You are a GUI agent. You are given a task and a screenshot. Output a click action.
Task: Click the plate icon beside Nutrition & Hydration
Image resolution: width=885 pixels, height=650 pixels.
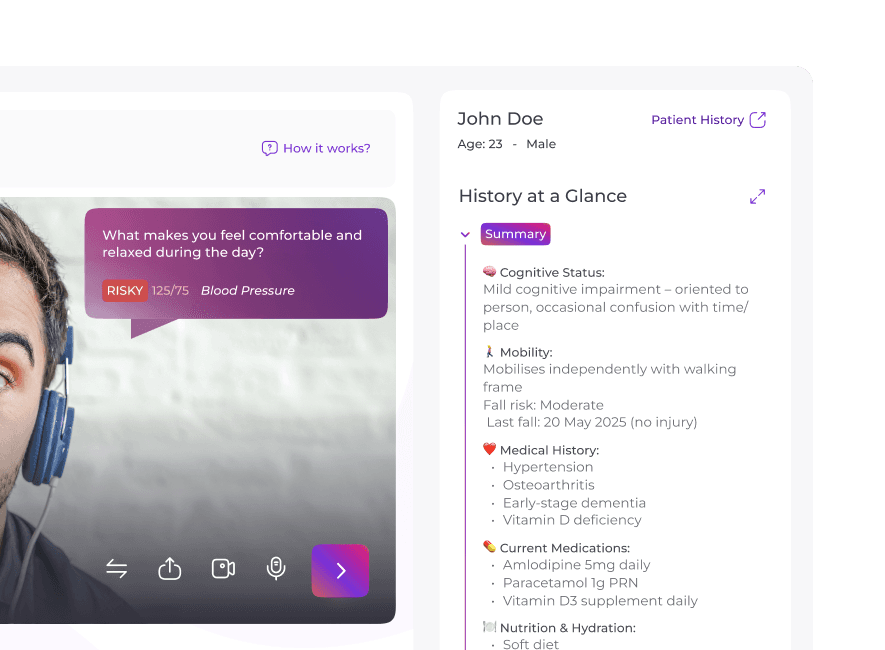(x=489, y=627)
